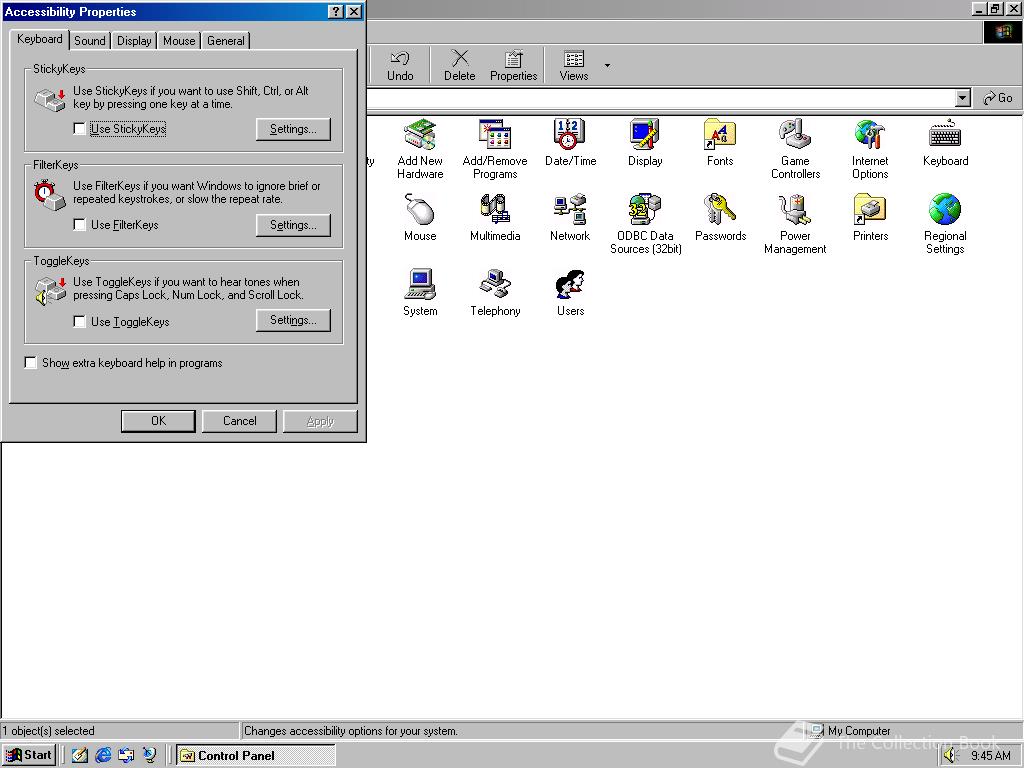Click the Outlook Express quick launch icon
1024x768 pixels.
pos(126,756)
